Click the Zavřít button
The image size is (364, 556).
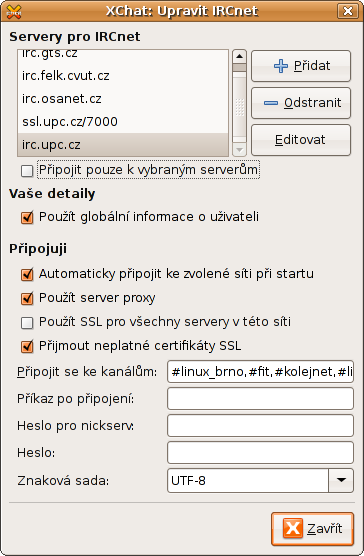tap(312, 528)
